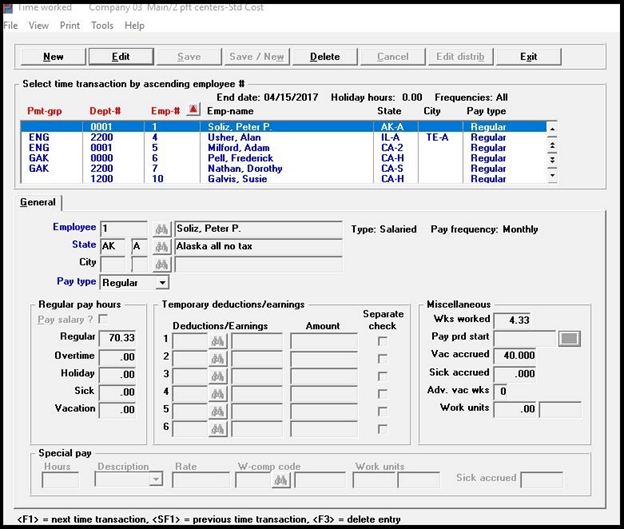Open the State lookup binoculars icon
Viewport: 627px width, 529px height.
(x=160, y=246)
